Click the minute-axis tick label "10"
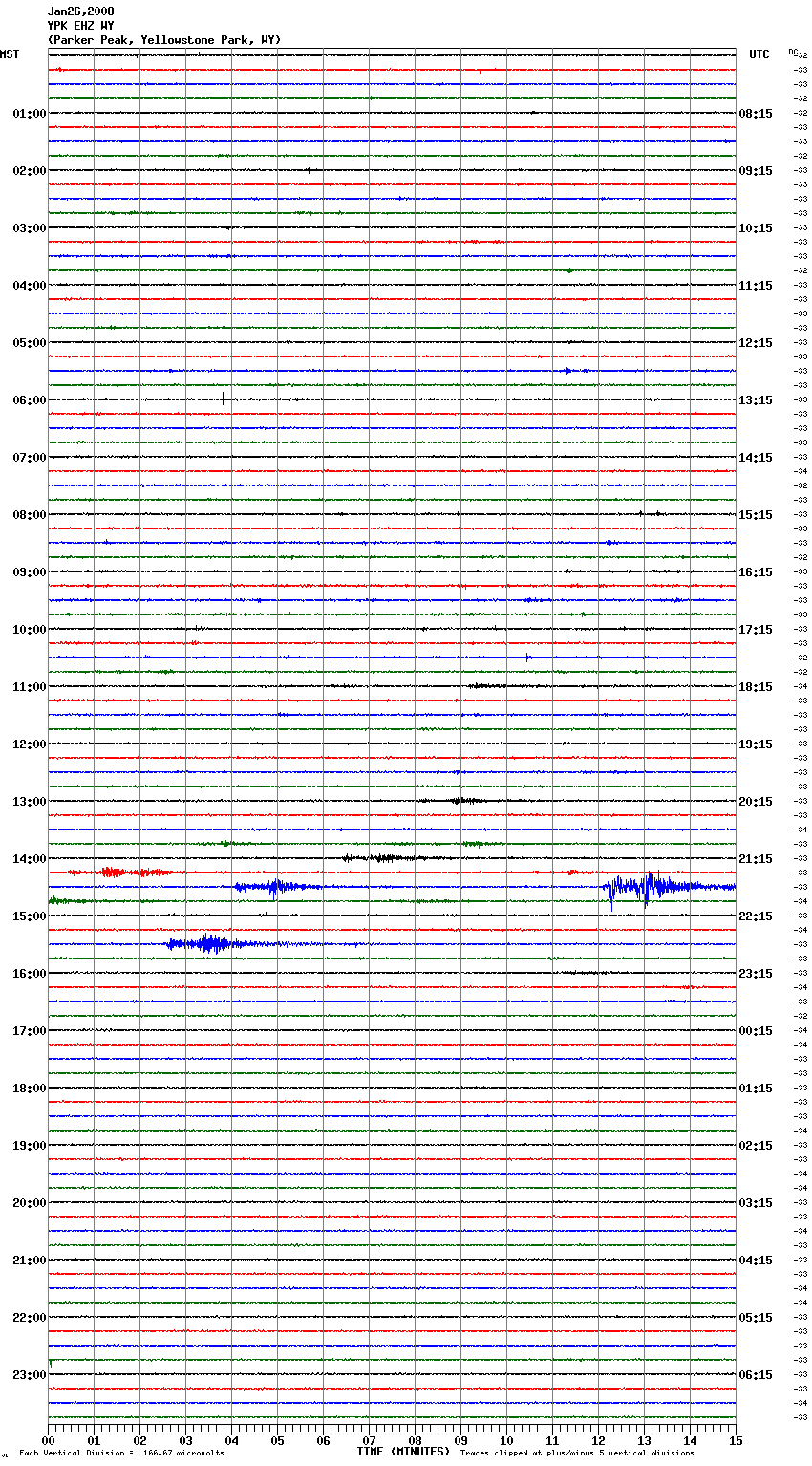This screenshot has height=1466, width=812. coord(506,1440)
